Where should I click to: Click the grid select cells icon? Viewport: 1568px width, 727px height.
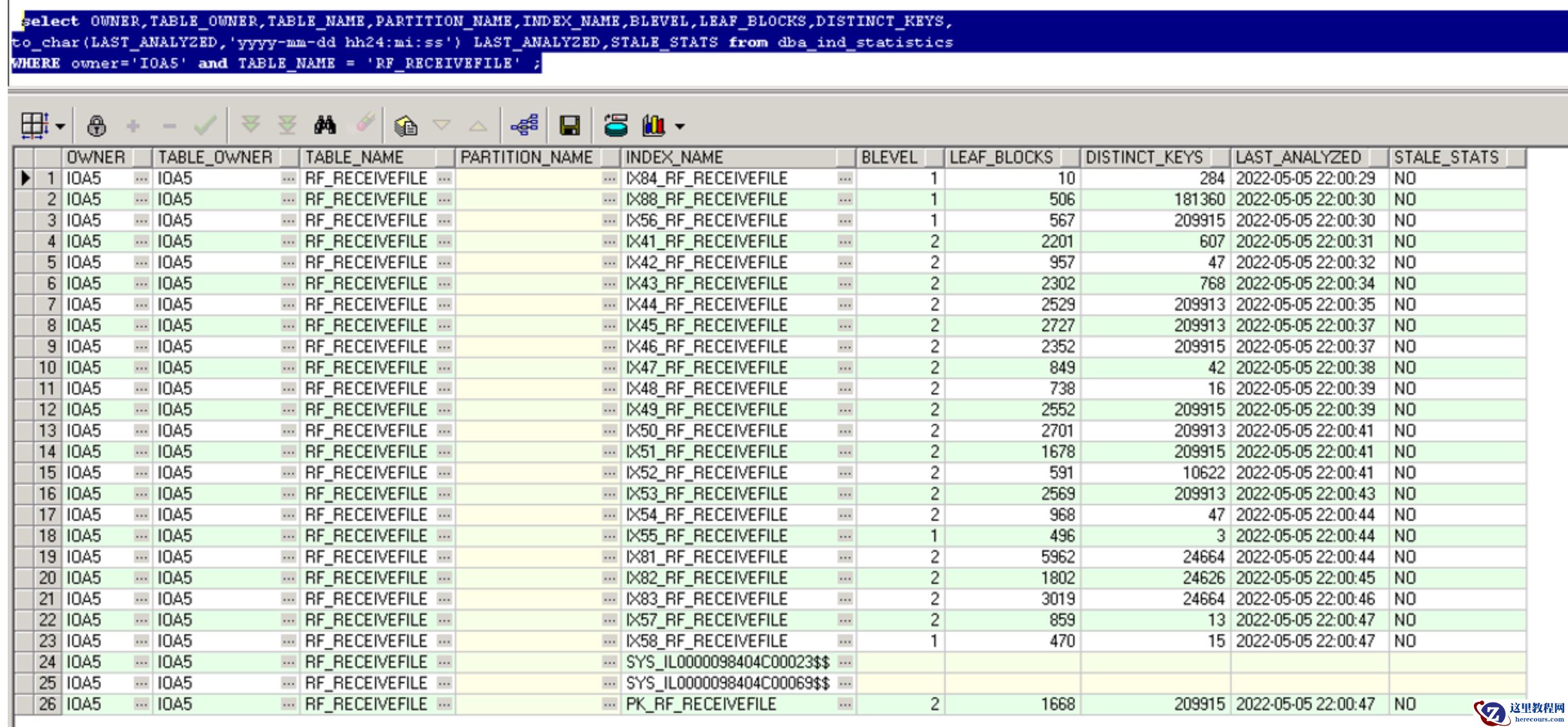[x=35, y=126]
